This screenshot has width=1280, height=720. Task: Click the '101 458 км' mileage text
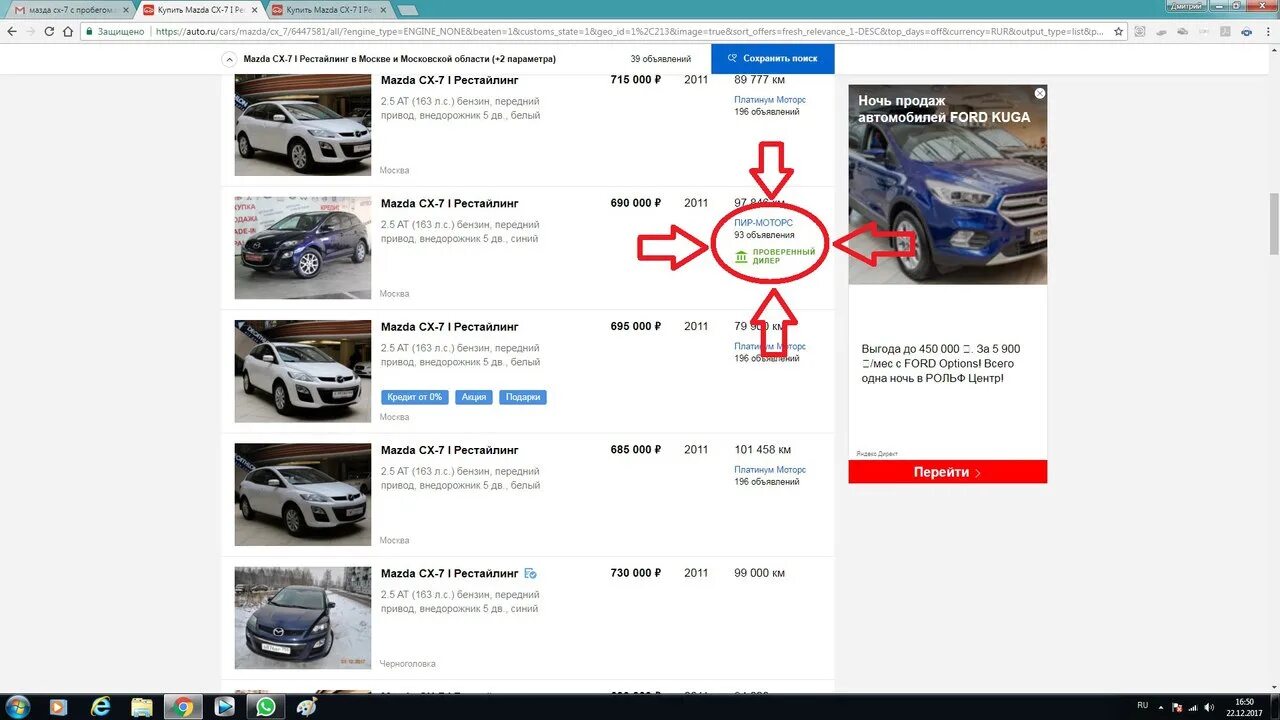tap(762, 450)
